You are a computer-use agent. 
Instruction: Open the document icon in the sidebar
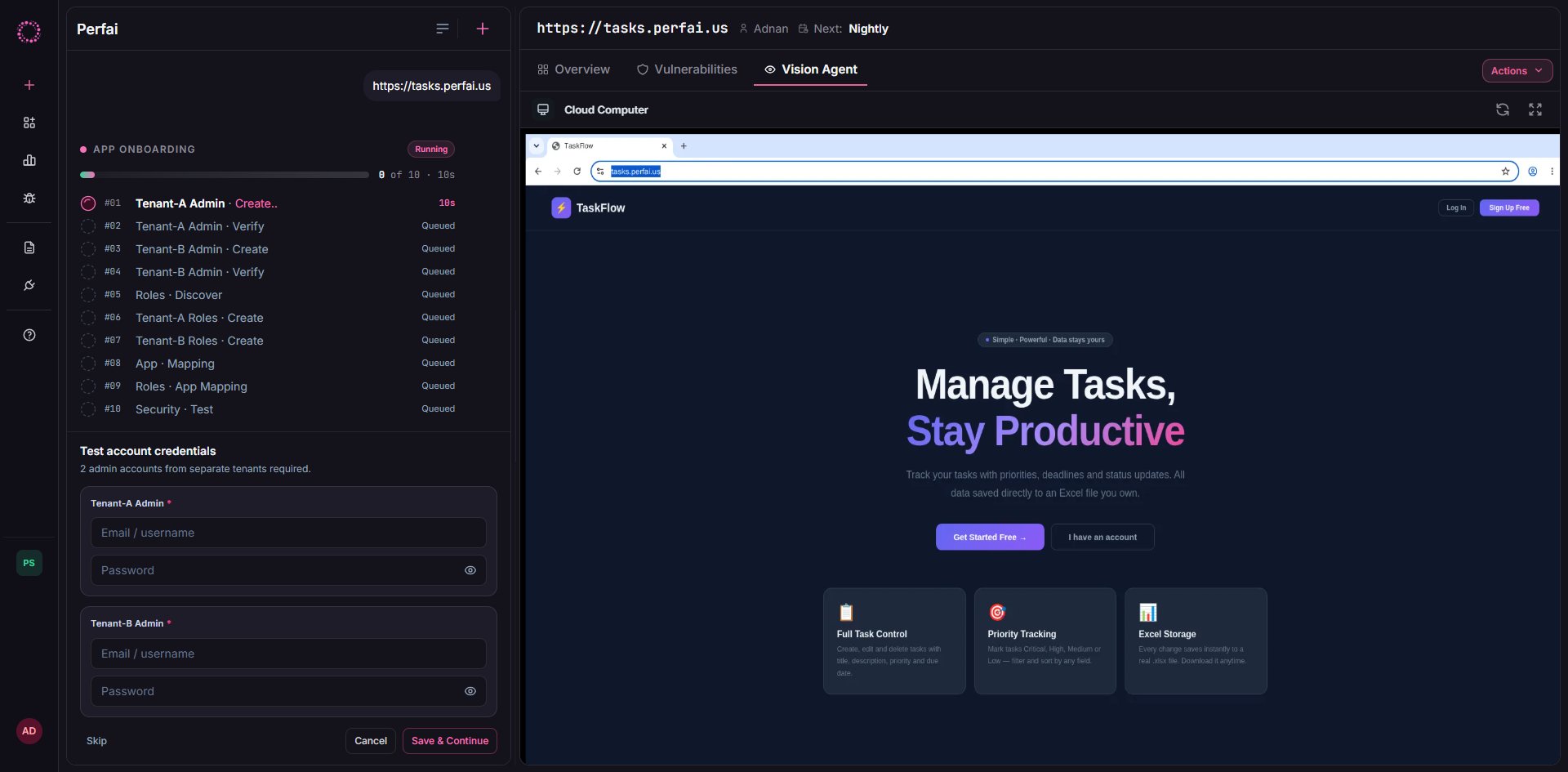pyautogui.click(x=29, y=248)
